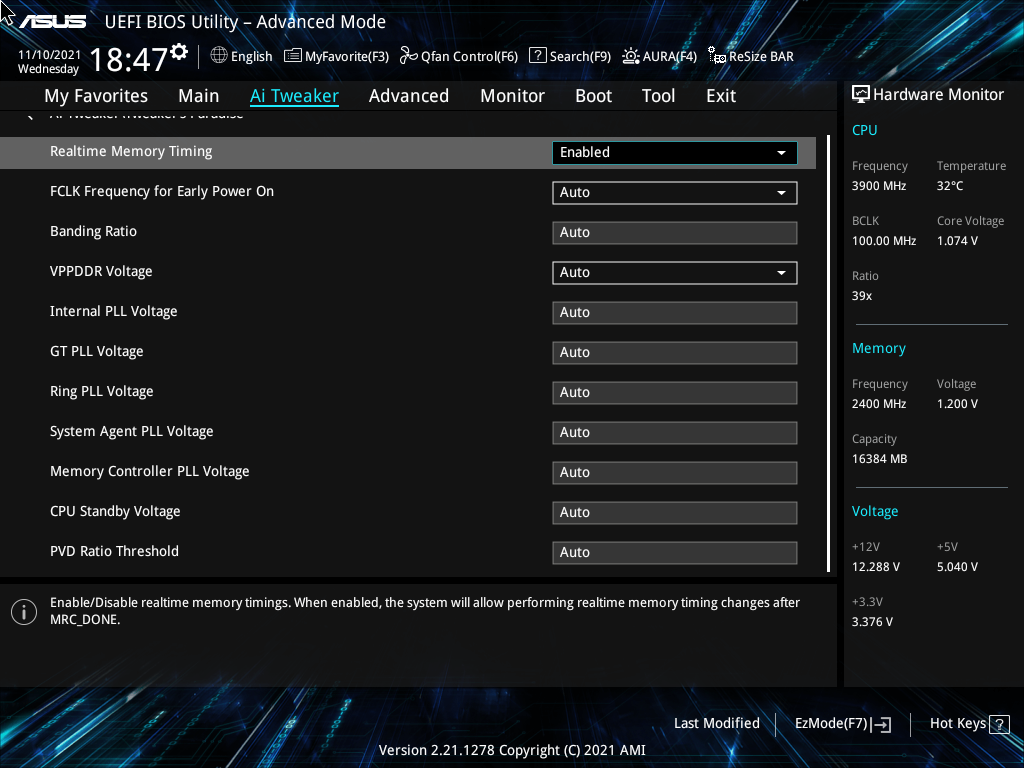Open the Advanced tab
The height and width of the screenshot is (768, 1024).
tap(409, 96)
